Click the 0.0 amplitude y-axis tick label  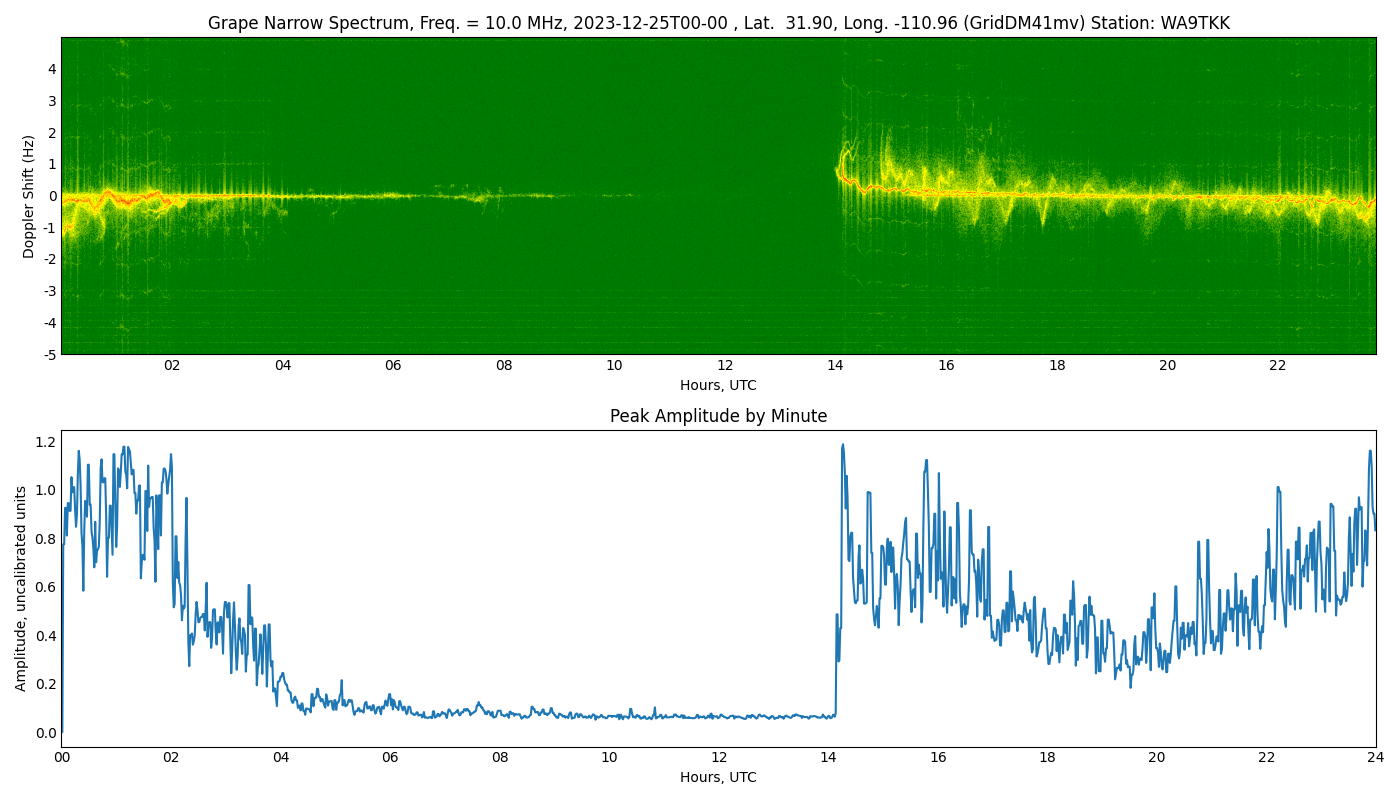pyautogui.click(x=46, y=733)
